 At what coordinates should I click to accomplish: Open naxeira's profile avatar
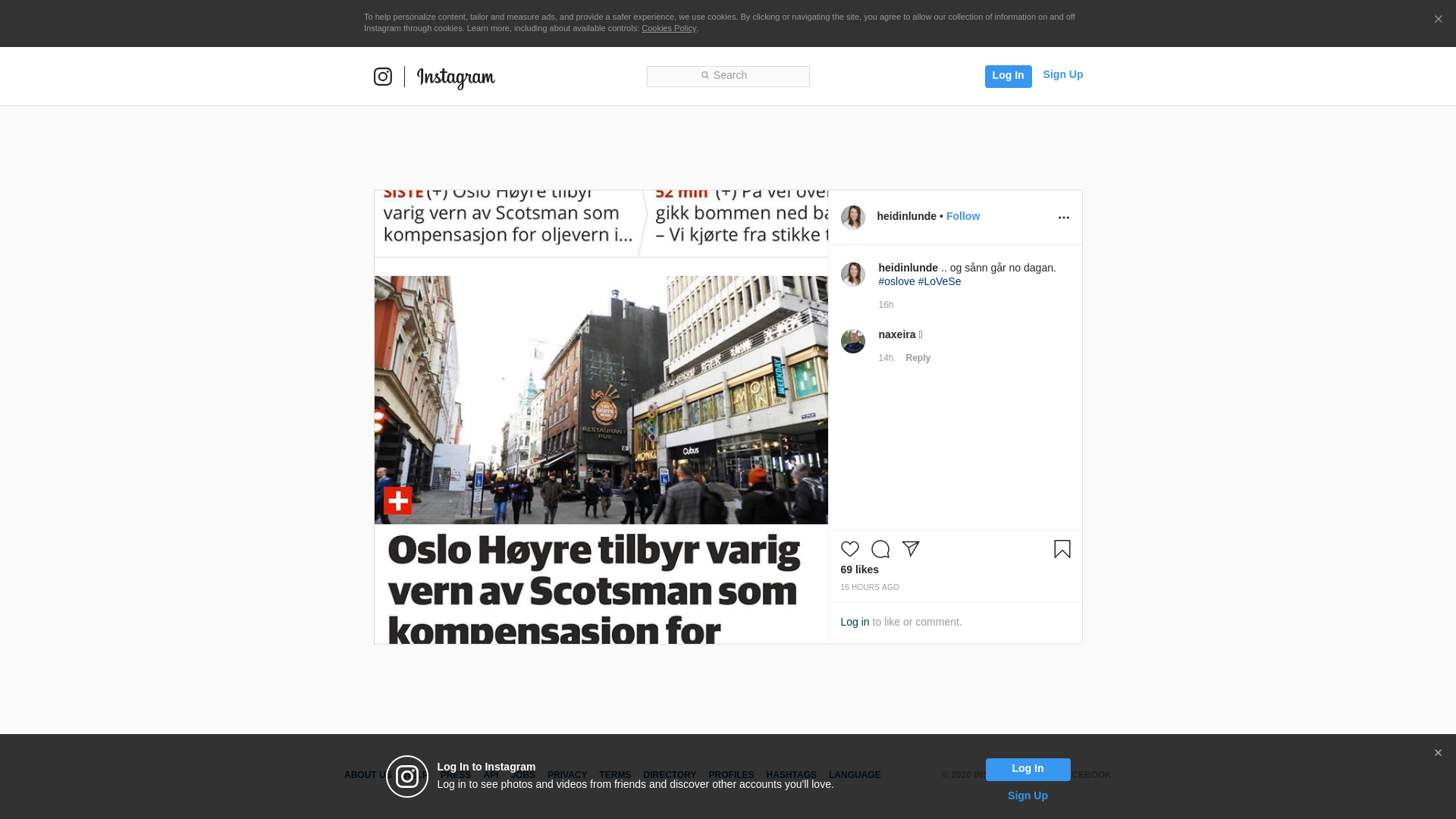click(x=853, y=341)
